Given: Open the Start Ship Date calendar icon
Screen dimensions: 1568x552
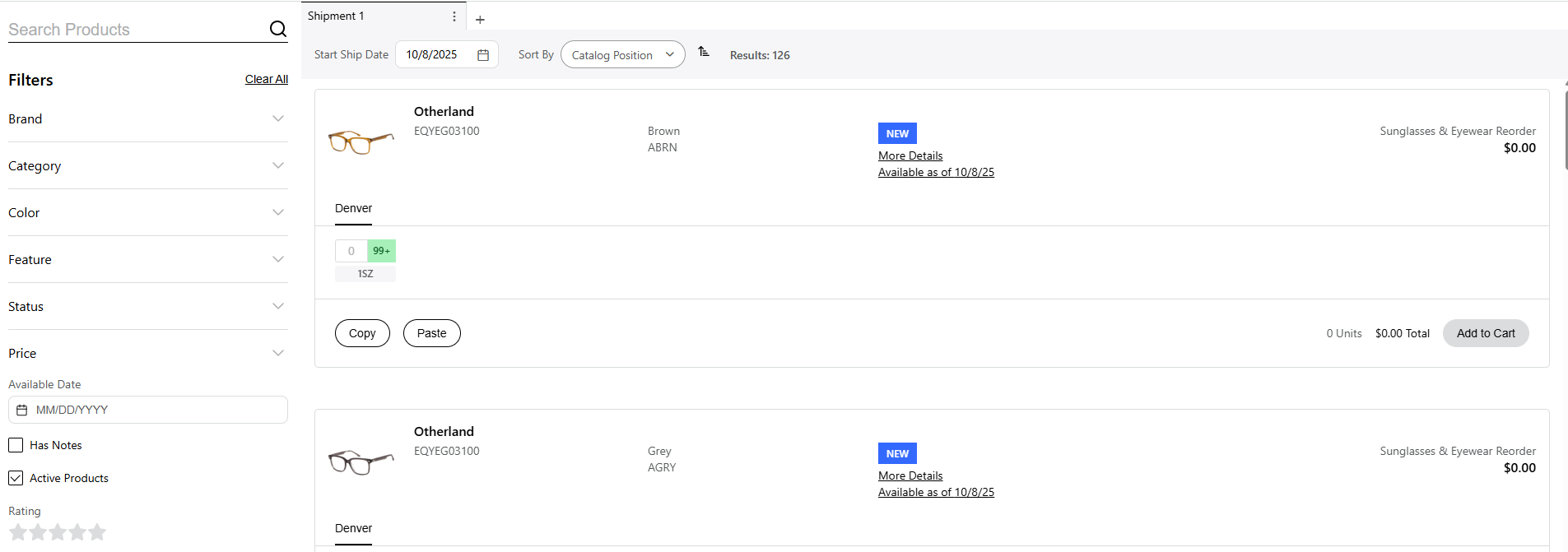Looking at the screenshot, I should [483, 55].
